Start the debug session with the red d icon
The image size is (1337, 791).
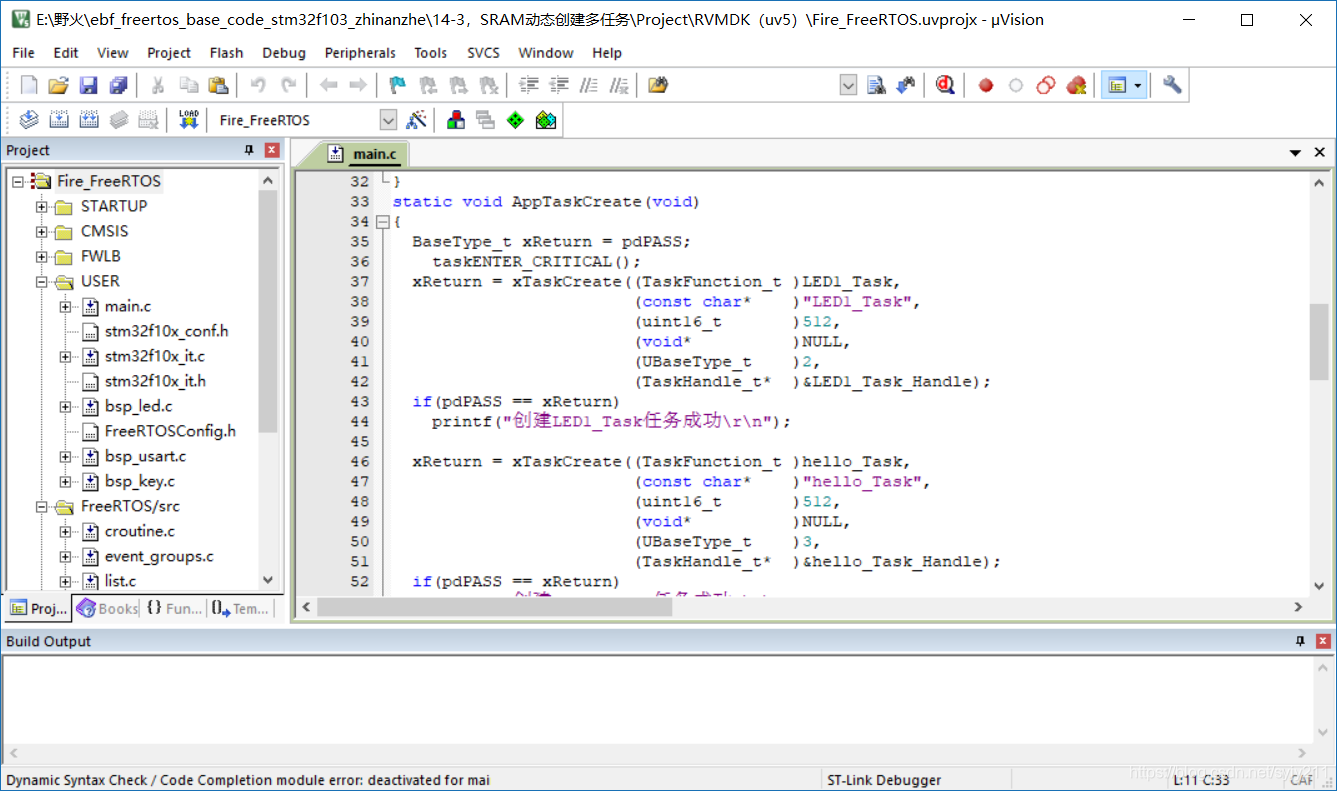coord(945,86)
